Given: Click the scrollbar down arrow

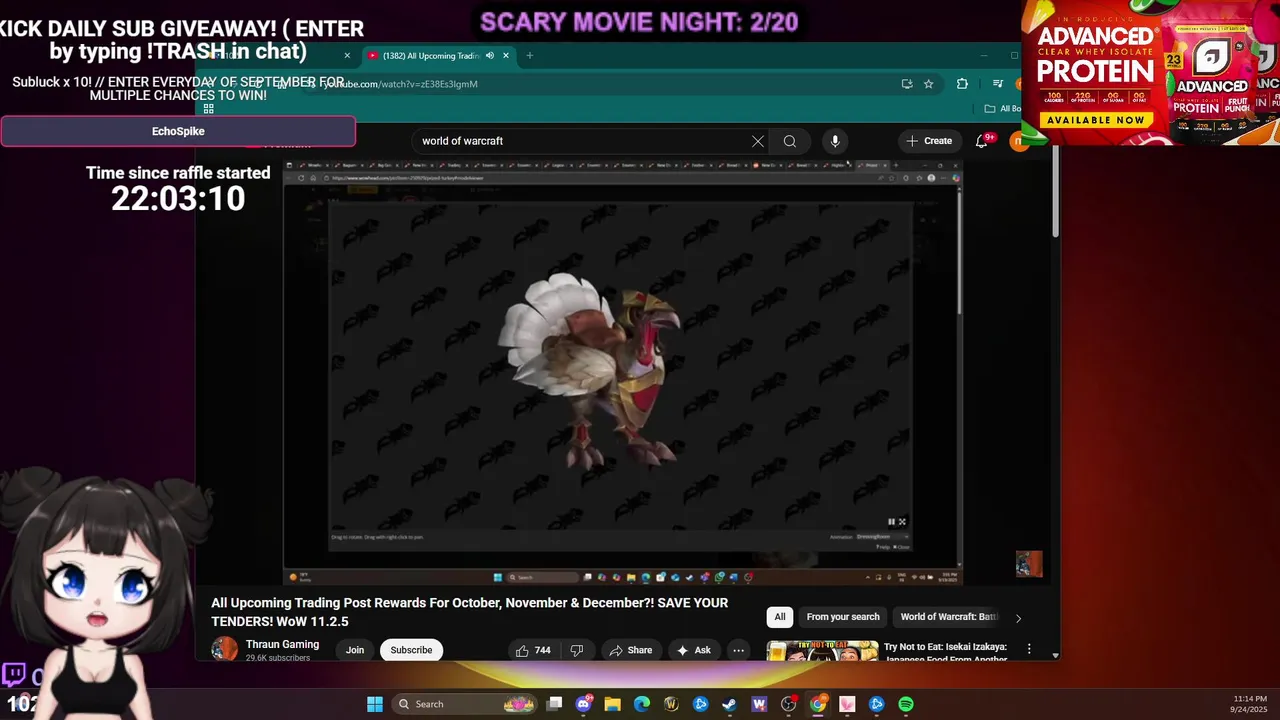Looking at the screenshot, I should (x=1055, y=655).
